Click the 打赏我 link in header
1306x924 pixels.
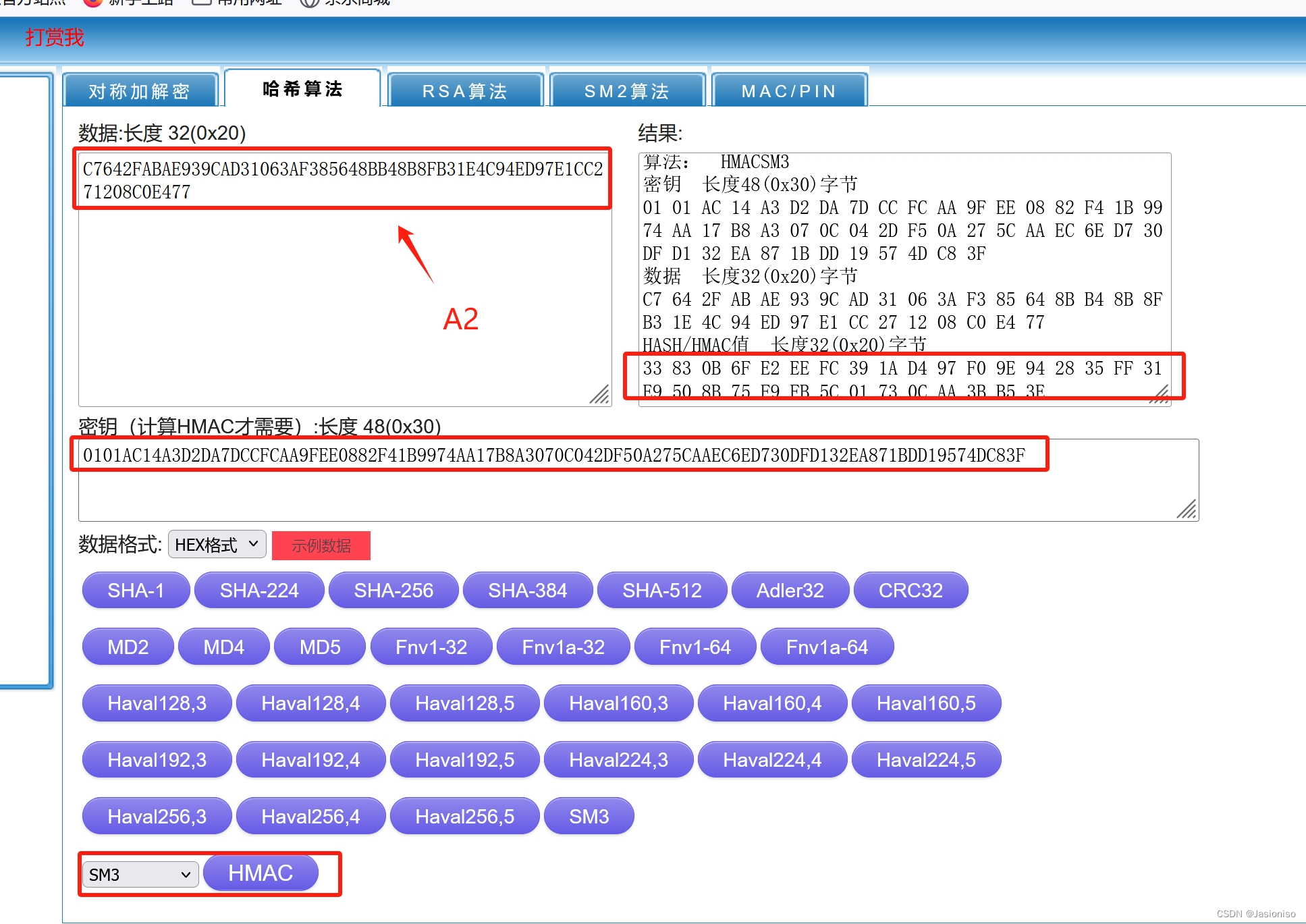[55, 37]
